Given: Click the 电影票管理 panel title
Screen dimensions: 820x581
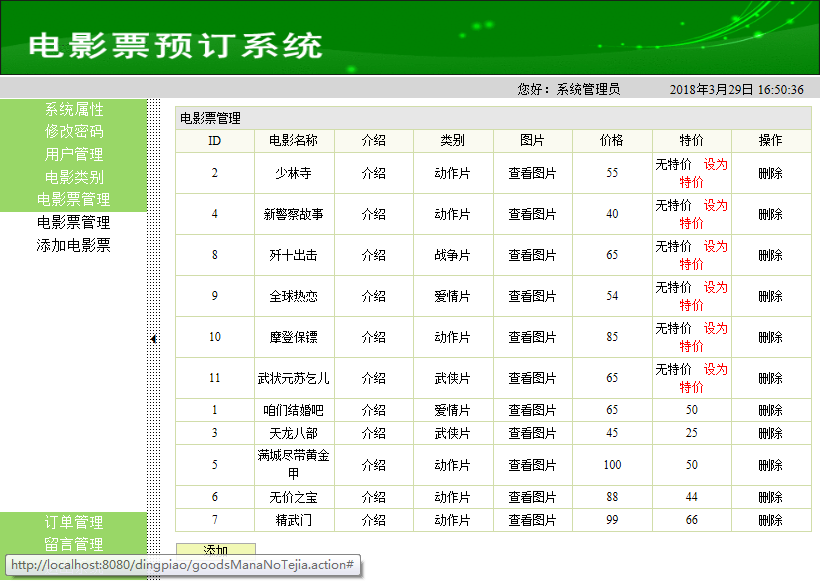Looking at the screenshot, I should click(x=210, y=118).
